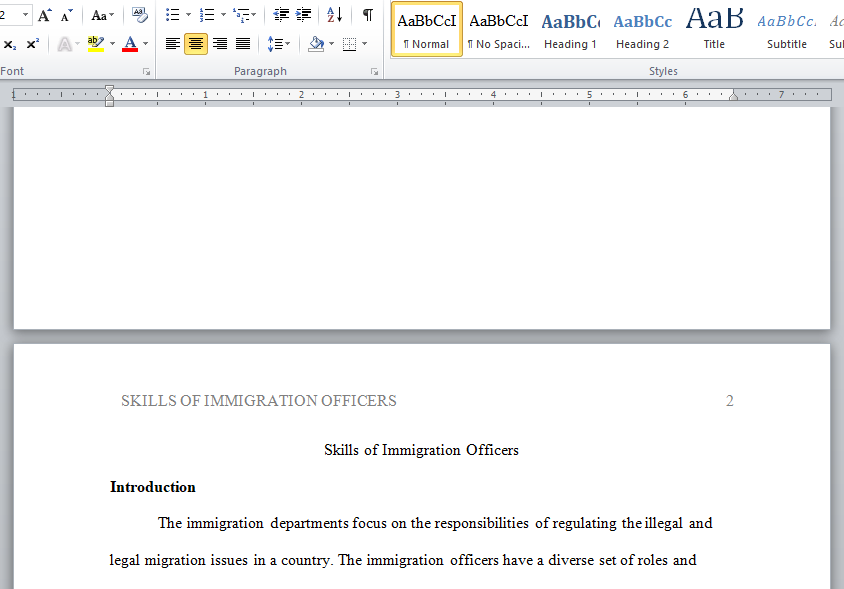Click the Grow Font button

point(44,15)
